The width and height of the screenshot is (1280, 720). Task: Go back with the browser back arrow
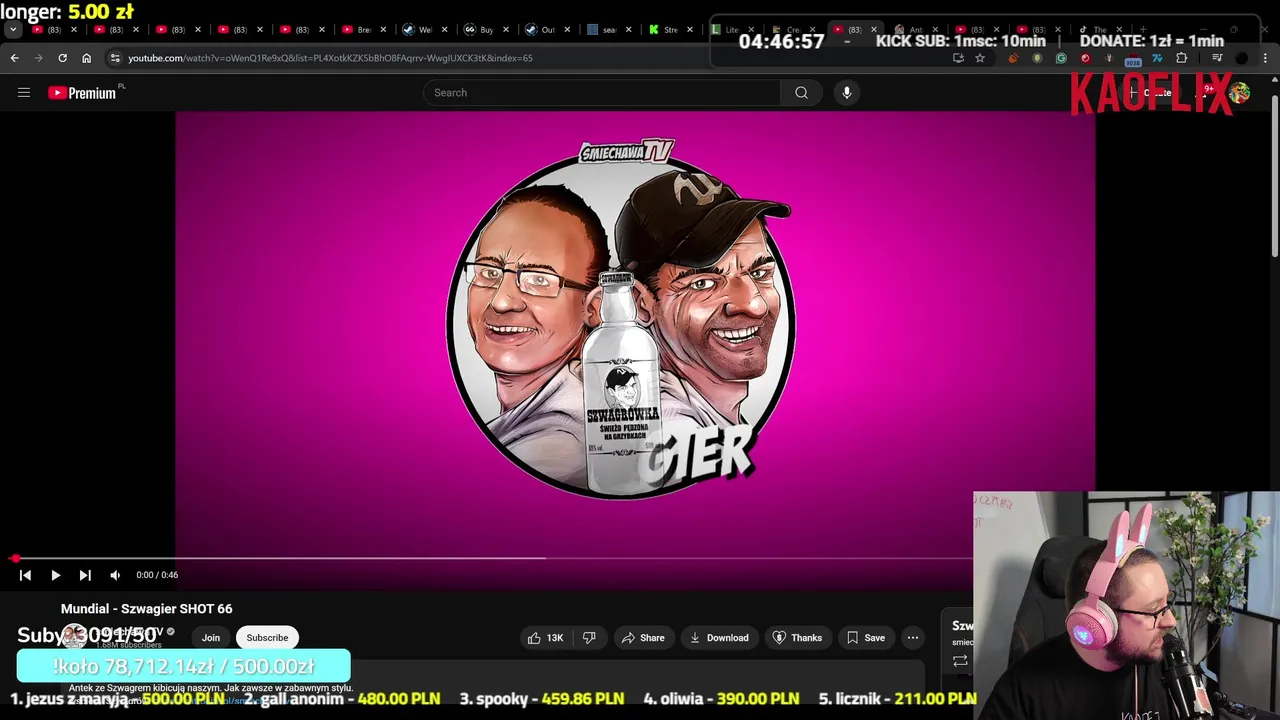pos(14,58)
